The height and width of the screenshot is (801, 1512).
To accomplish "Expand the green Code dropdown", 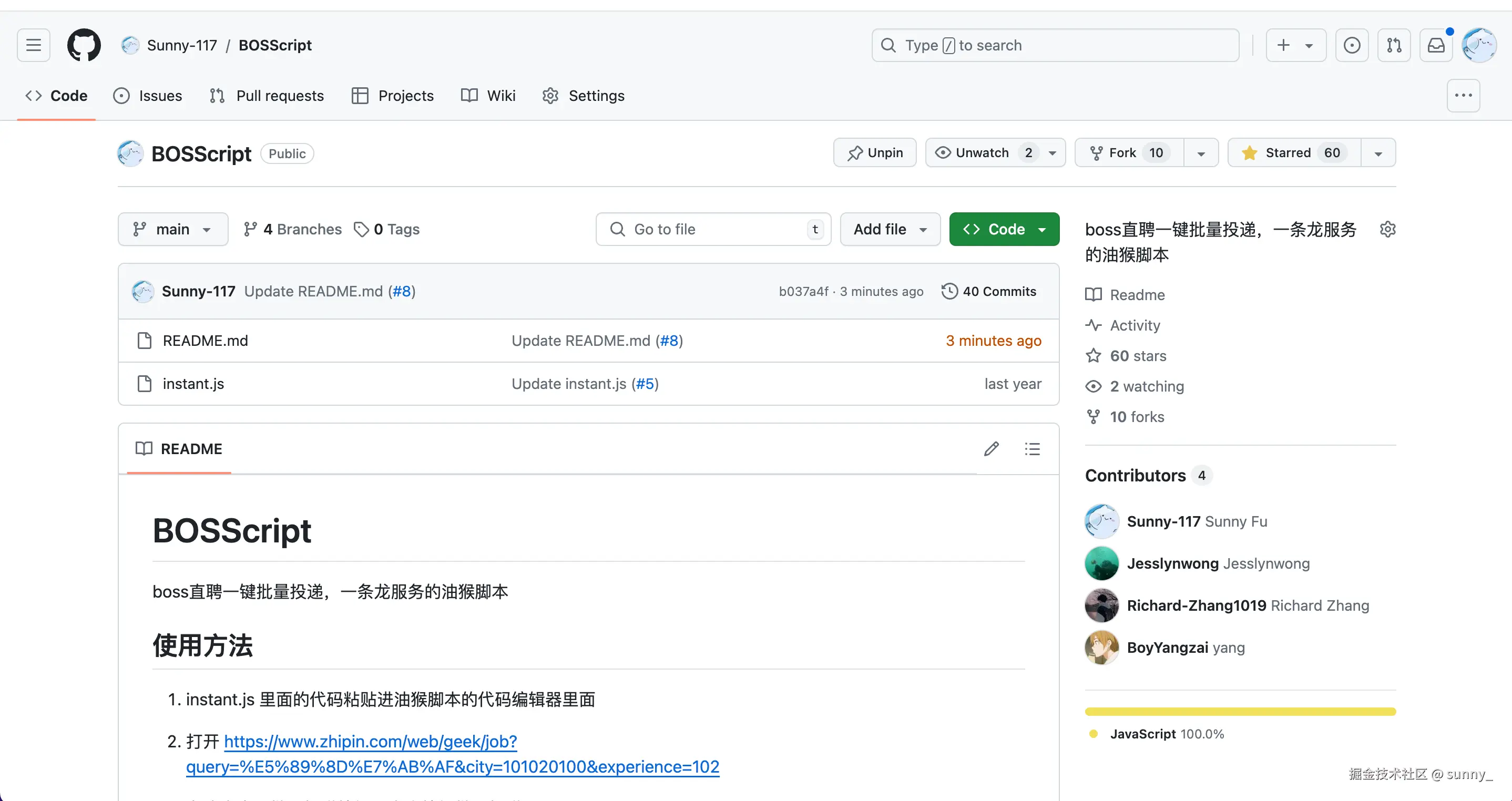I will (1004, 230).
